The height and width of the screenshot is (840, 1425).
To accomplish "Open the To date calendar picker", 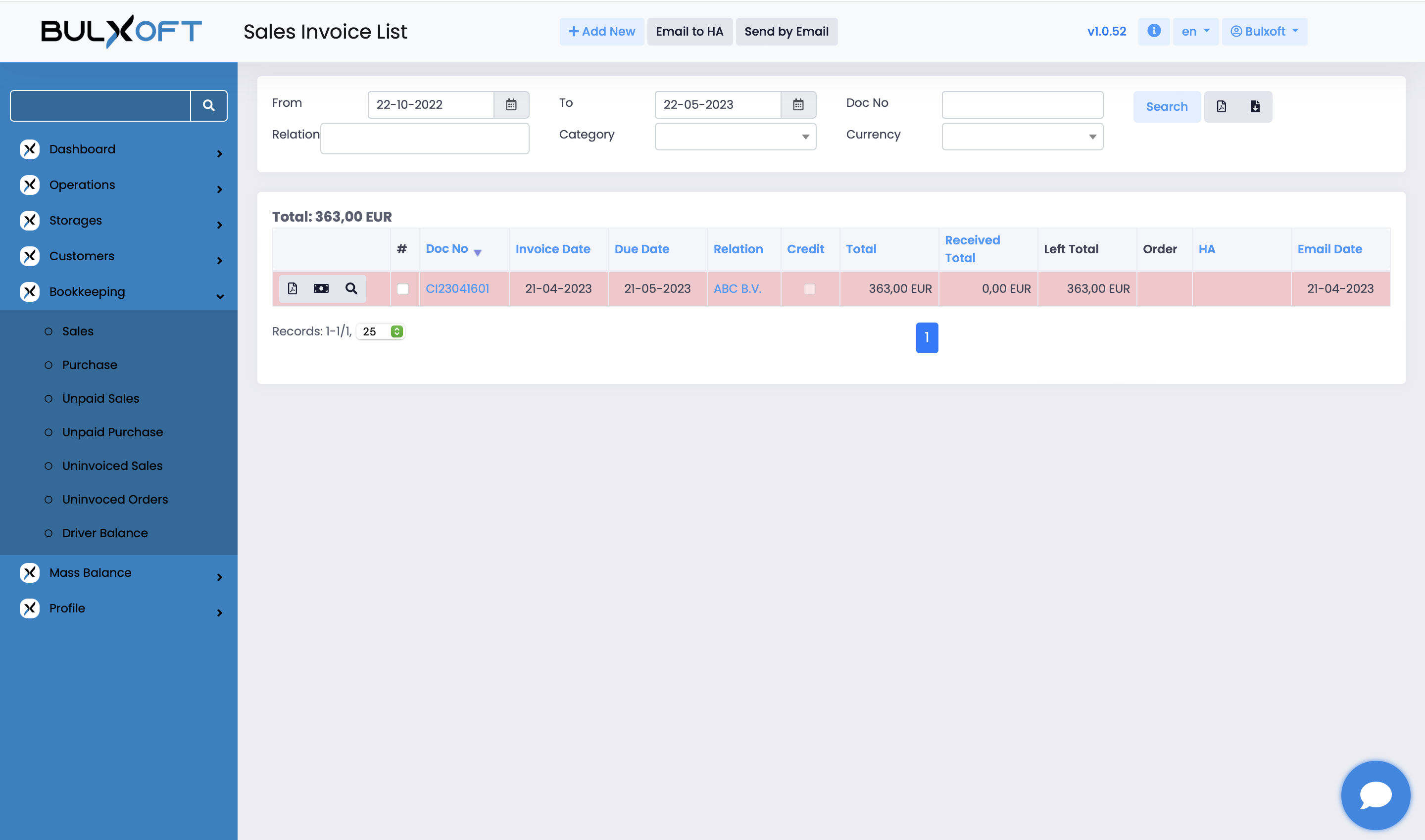I will [x=798, y=105].
